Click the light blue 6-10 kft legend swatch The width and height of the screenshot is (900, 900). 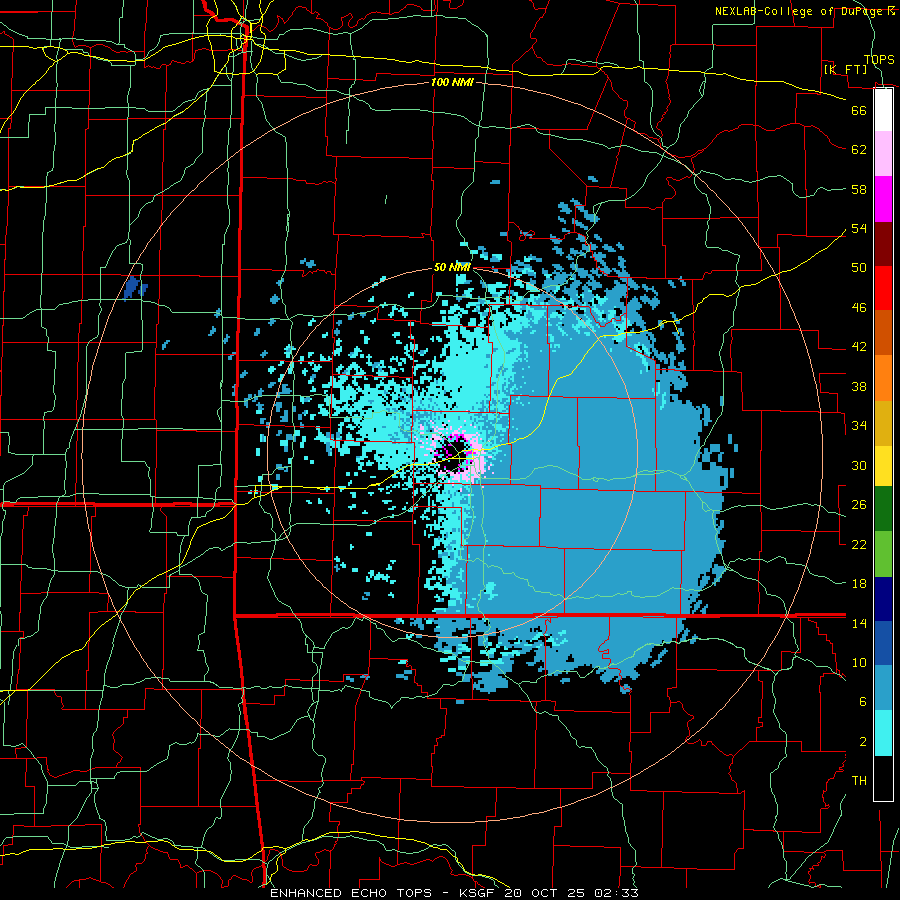883,688
